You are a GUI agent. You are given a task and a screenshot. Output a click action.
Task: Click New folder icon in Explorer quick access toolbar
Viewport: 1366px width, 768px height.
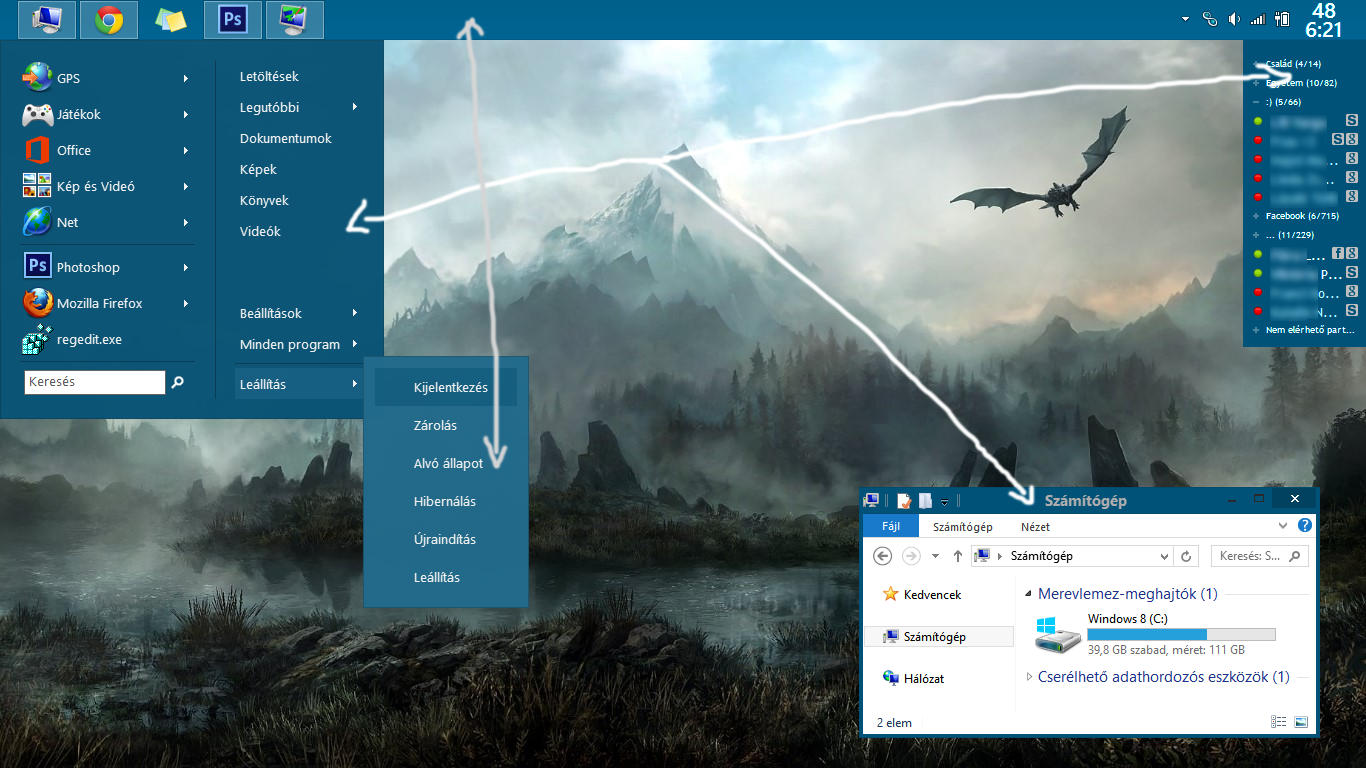point(926,500)
